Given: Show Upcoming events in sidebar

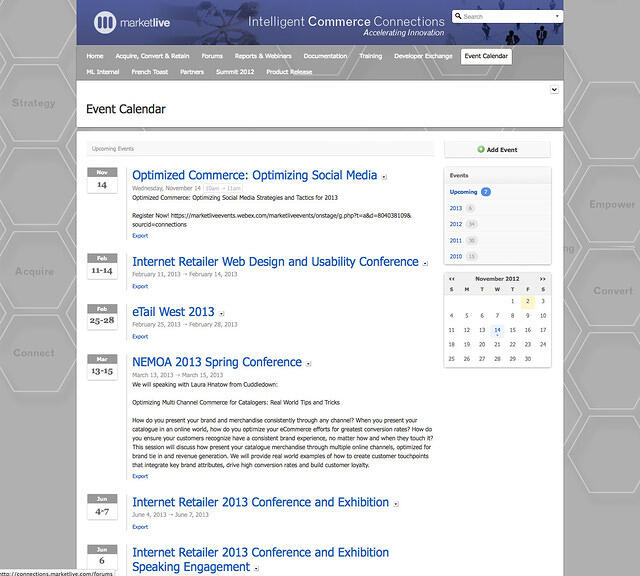Looking at the screenshot, I should click(463, 192).
